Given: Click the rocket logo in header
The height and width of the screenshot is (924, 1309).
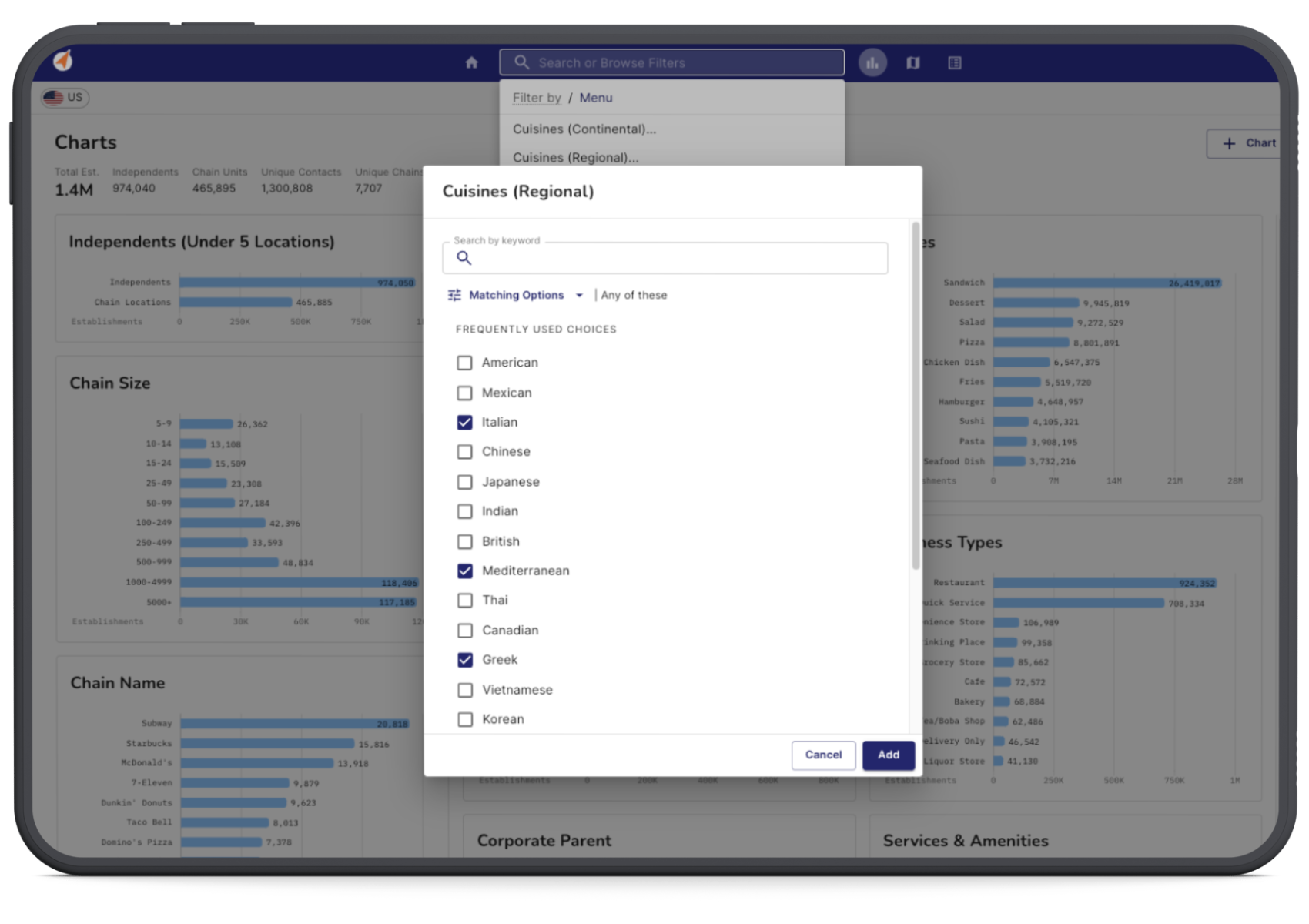Looking at the screenshot, I should coord(63,60).
